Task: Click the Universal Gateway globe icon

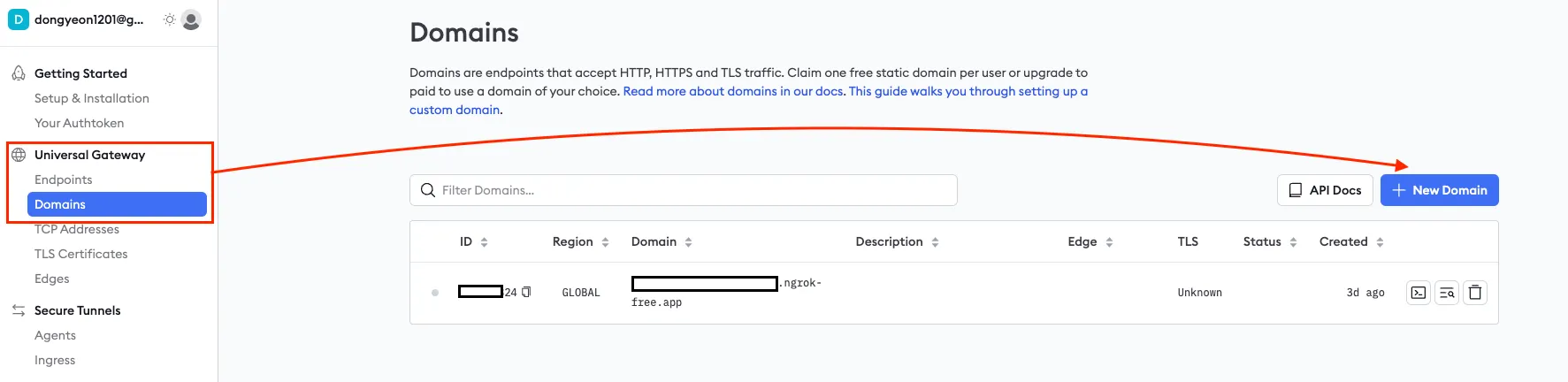Action: pos(19,155)
